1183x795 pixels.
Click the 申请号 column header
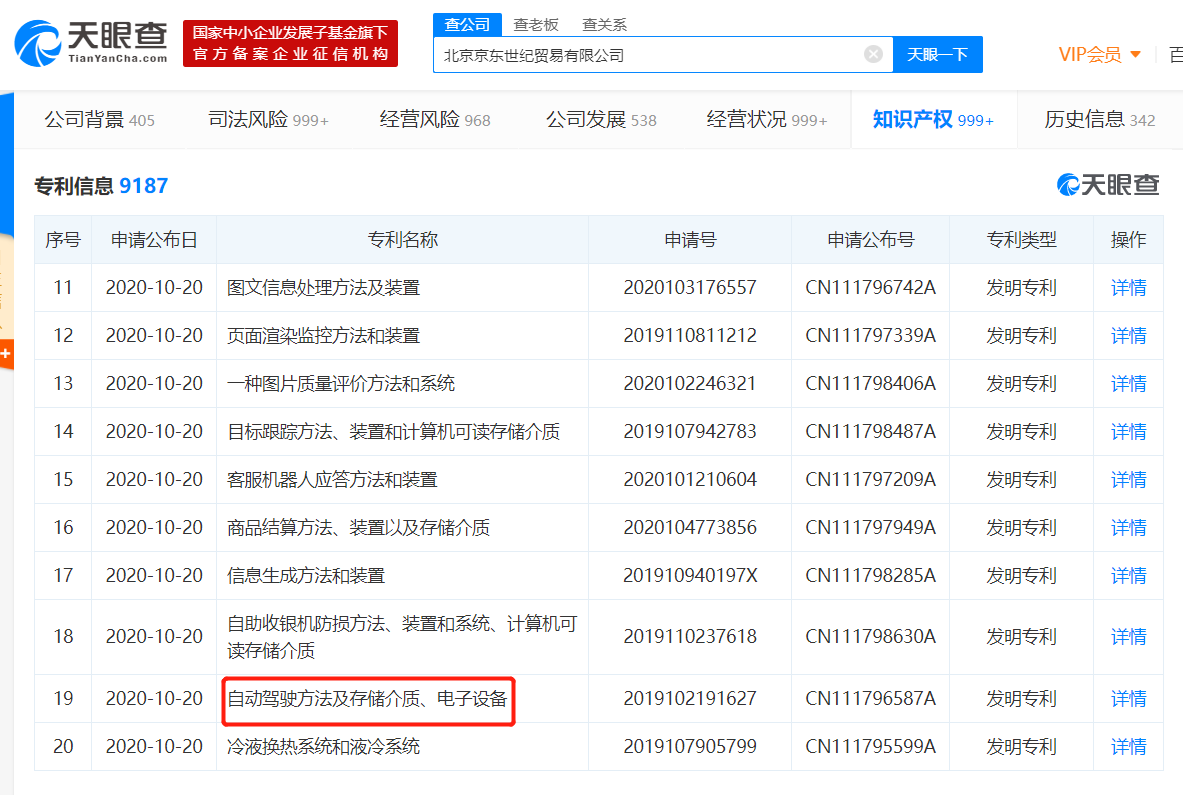click(x=690, y=240)
